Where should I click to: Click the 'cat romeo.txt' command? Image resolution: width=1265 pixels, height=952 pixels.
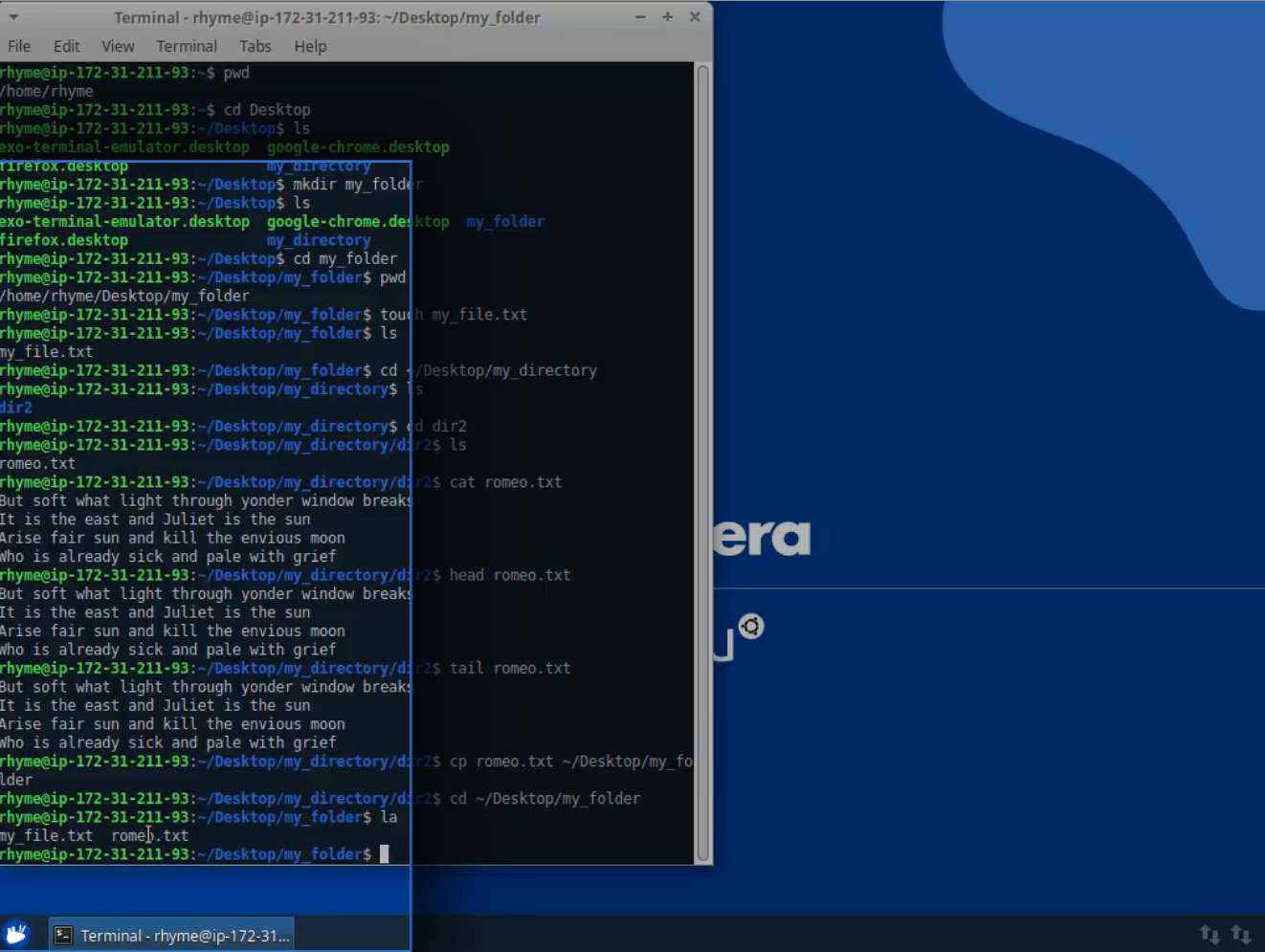[505, 482]
